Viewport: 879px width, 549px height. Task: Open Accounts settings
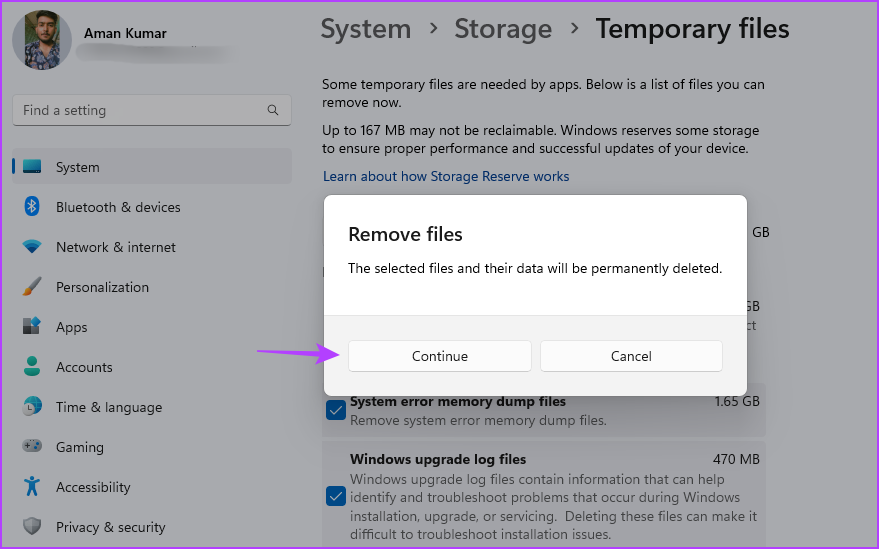coord(152,367)
